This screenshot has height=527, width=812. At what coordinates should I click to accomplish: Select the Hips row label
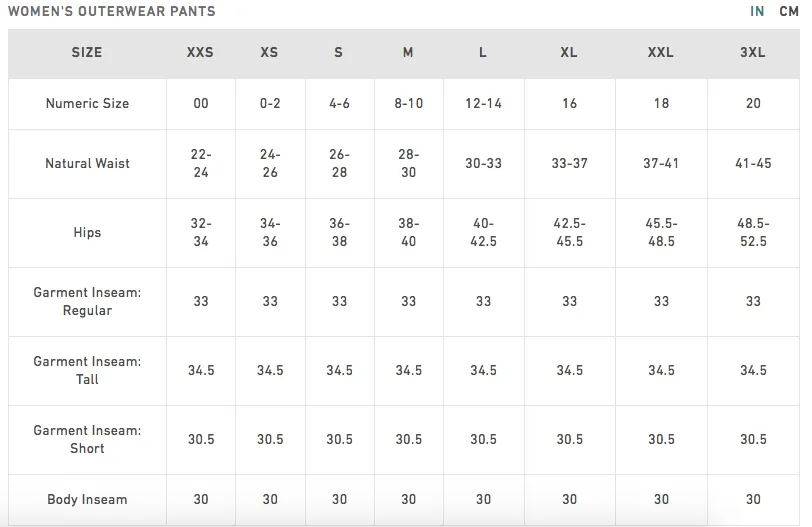point(87,232)
